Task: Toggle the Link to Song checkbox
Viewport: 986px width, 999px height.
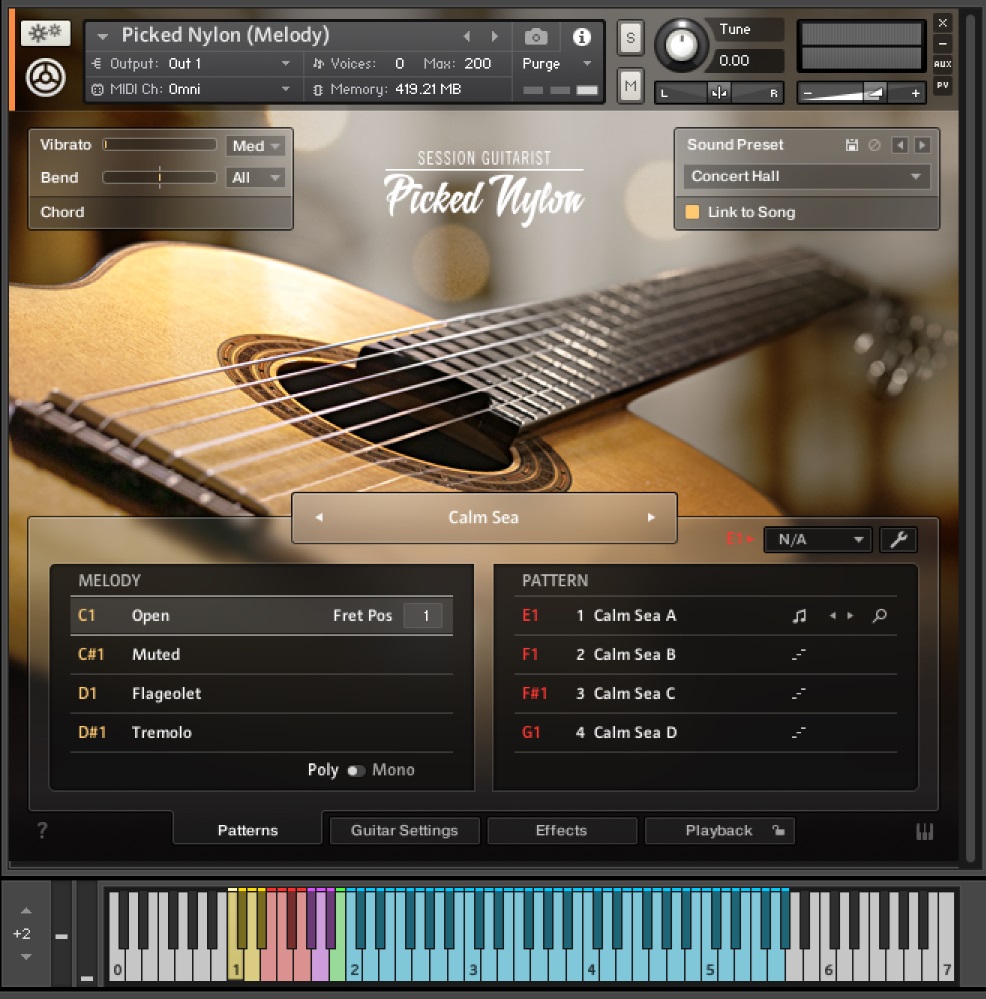Action: (x=692, y=212)
